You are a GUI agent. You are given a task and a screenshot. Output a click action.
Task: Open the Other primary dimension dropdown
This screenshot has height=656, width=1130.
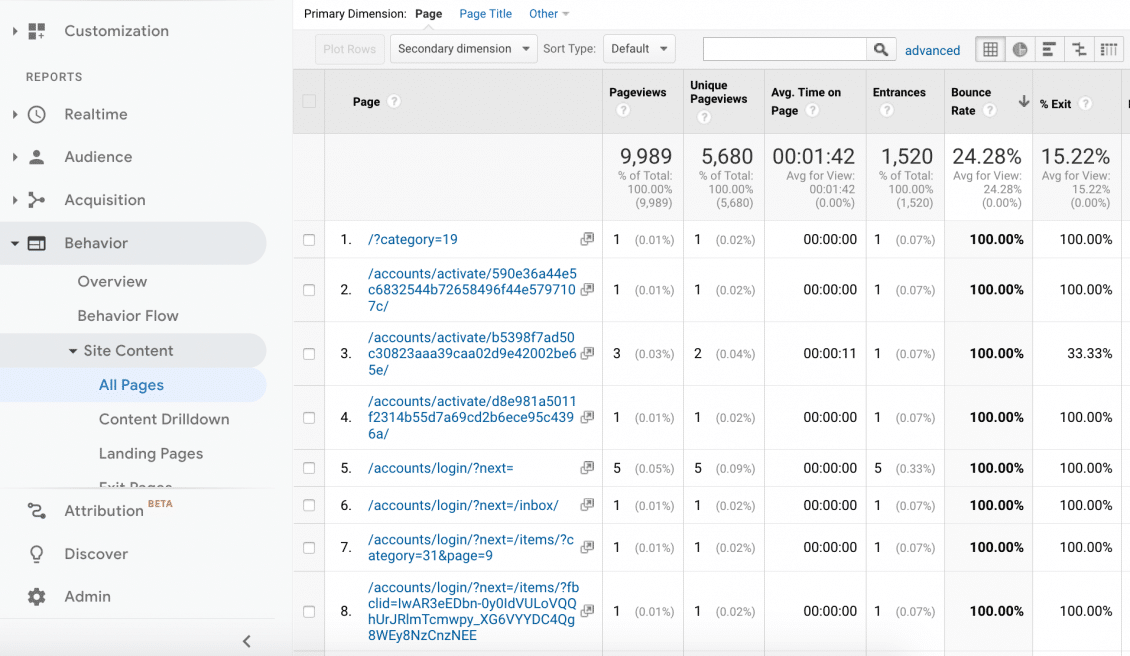coord(548,14)
